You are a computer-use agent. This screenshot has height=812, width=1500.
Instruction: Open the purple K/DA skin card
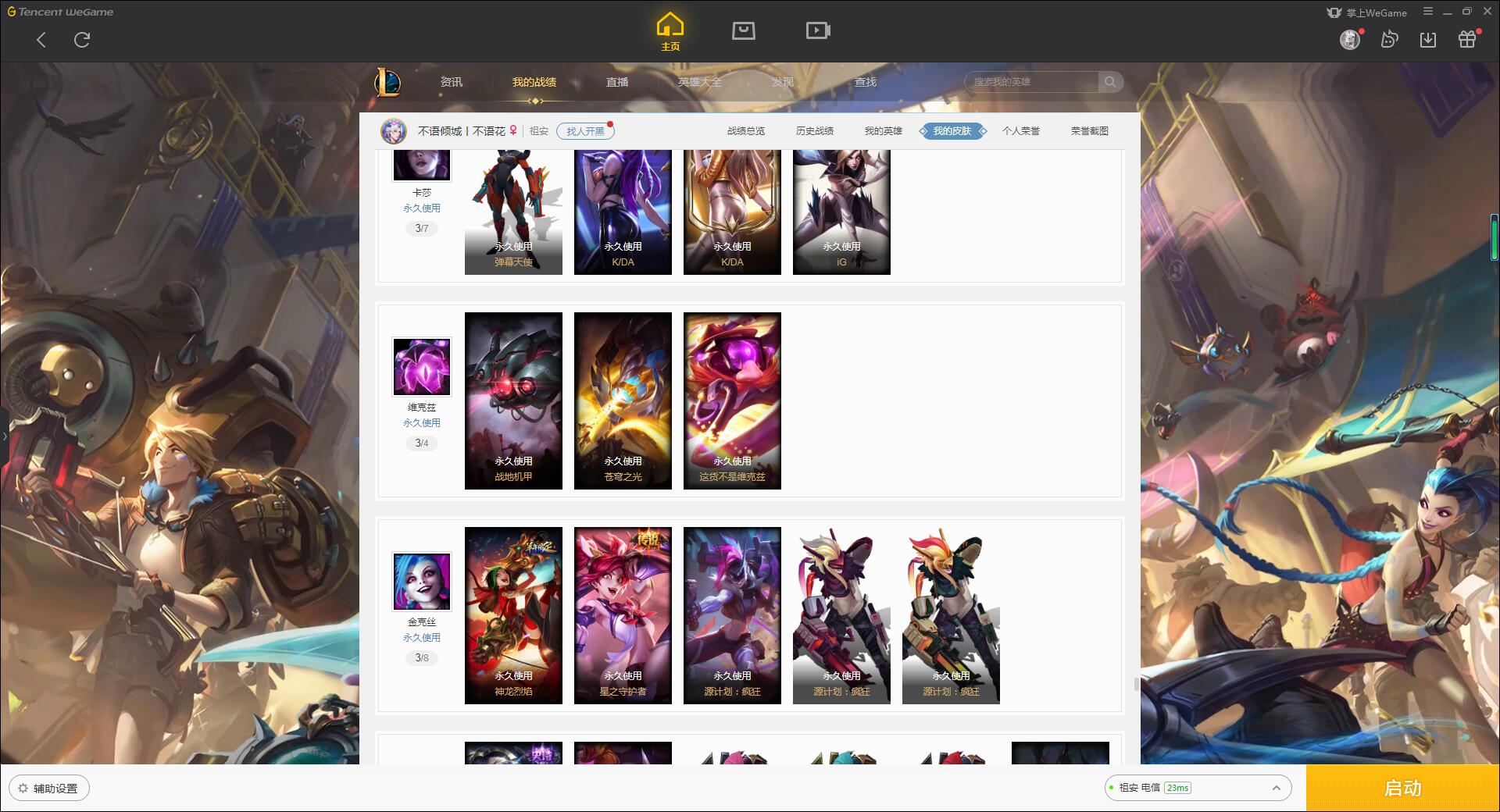pos(623,212)
